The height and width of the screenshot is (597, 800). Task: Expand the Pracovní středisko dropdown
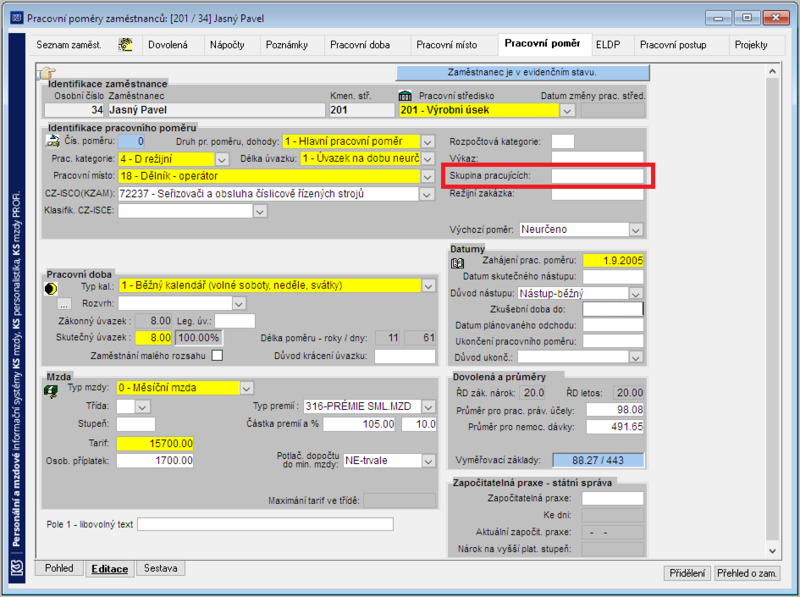click(x=567, y=110)
